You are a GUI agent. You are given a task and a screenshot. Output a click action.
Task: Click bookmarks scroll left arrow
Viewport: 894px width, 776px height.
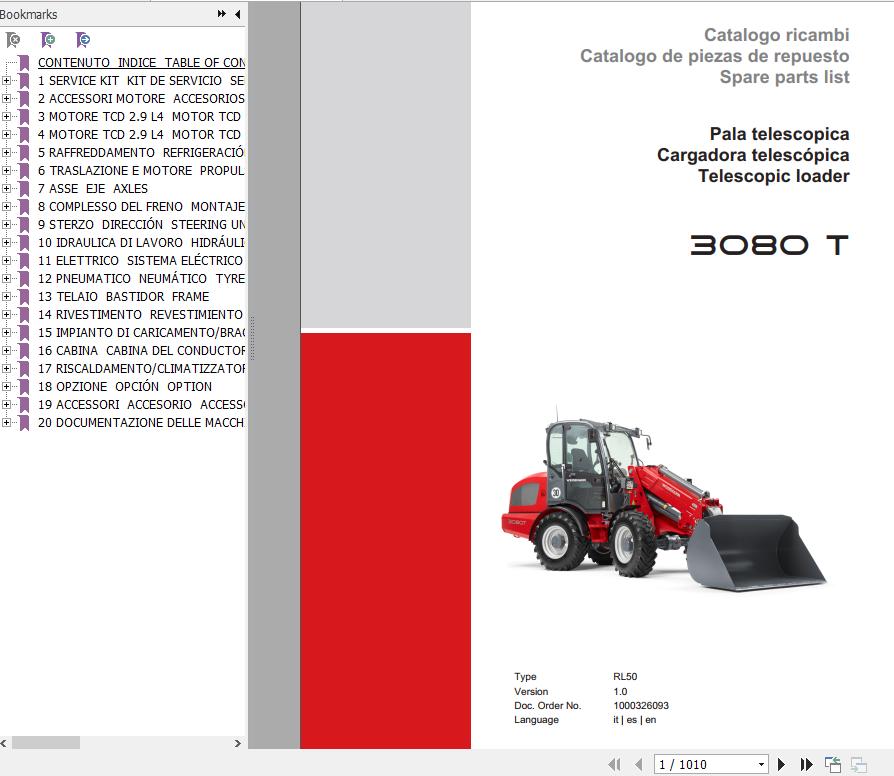pos(4,743)
